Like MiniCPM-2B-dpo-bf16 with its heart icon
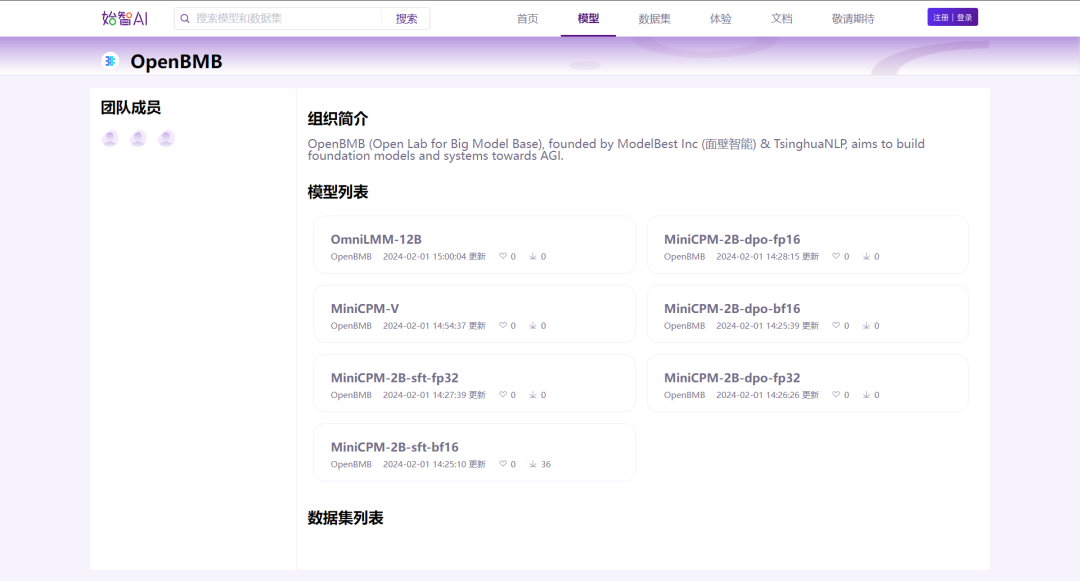The image size is (1080, 581). tap(836, 326)
